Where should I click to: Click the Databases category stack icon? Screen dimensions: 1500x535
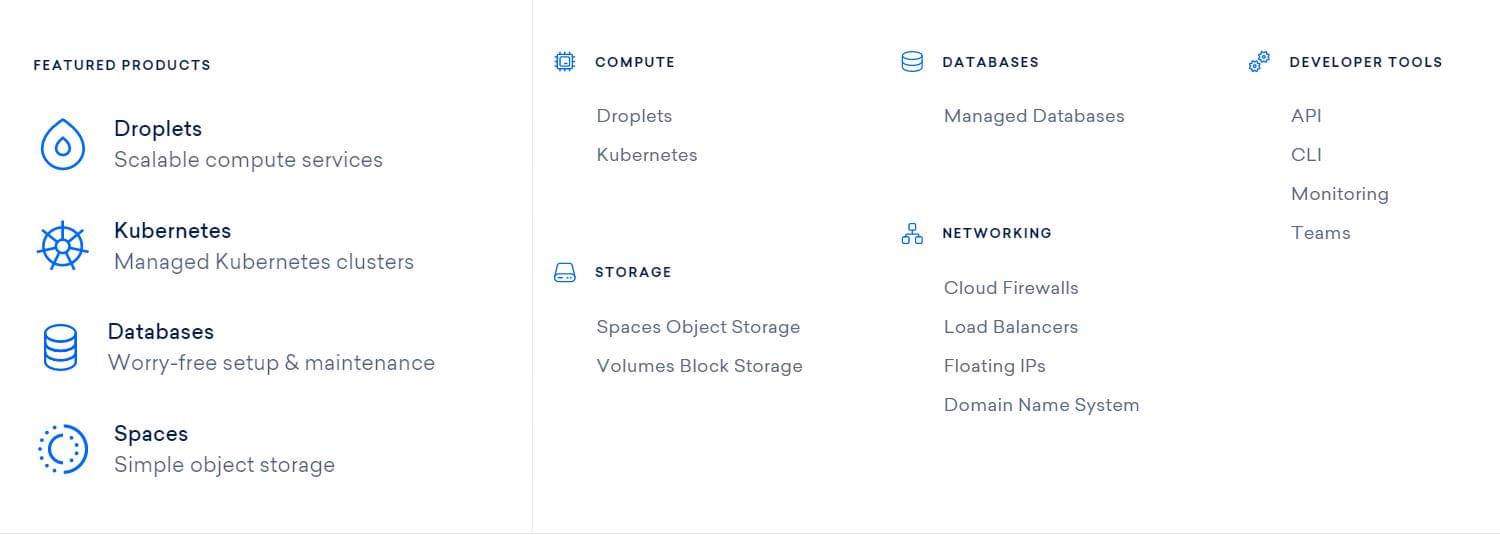912,62
